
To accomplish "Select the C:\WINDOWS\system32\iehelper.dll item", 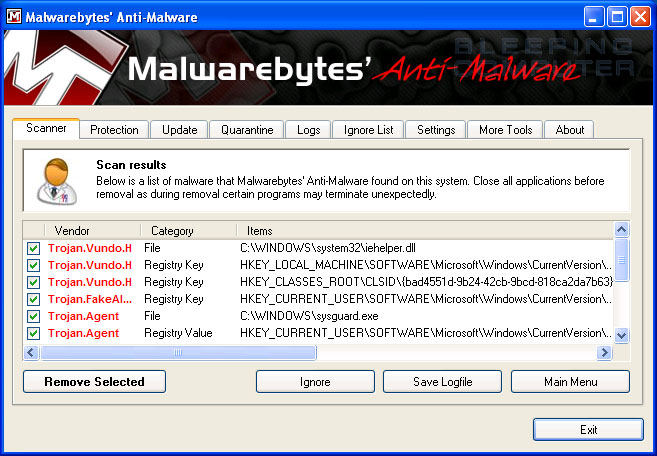I will 328,248.
